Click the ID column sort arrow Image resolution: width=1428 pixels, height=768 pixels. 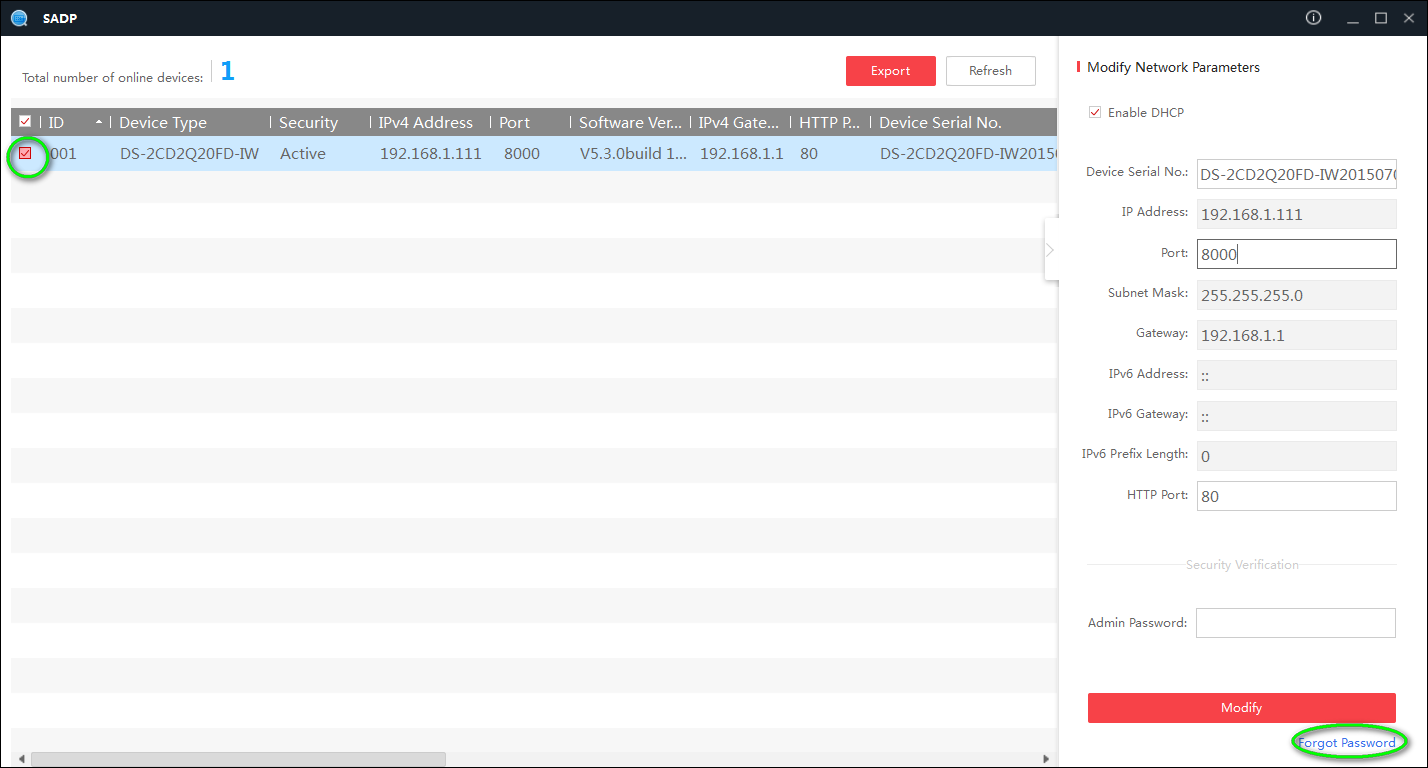coord(99,121)
